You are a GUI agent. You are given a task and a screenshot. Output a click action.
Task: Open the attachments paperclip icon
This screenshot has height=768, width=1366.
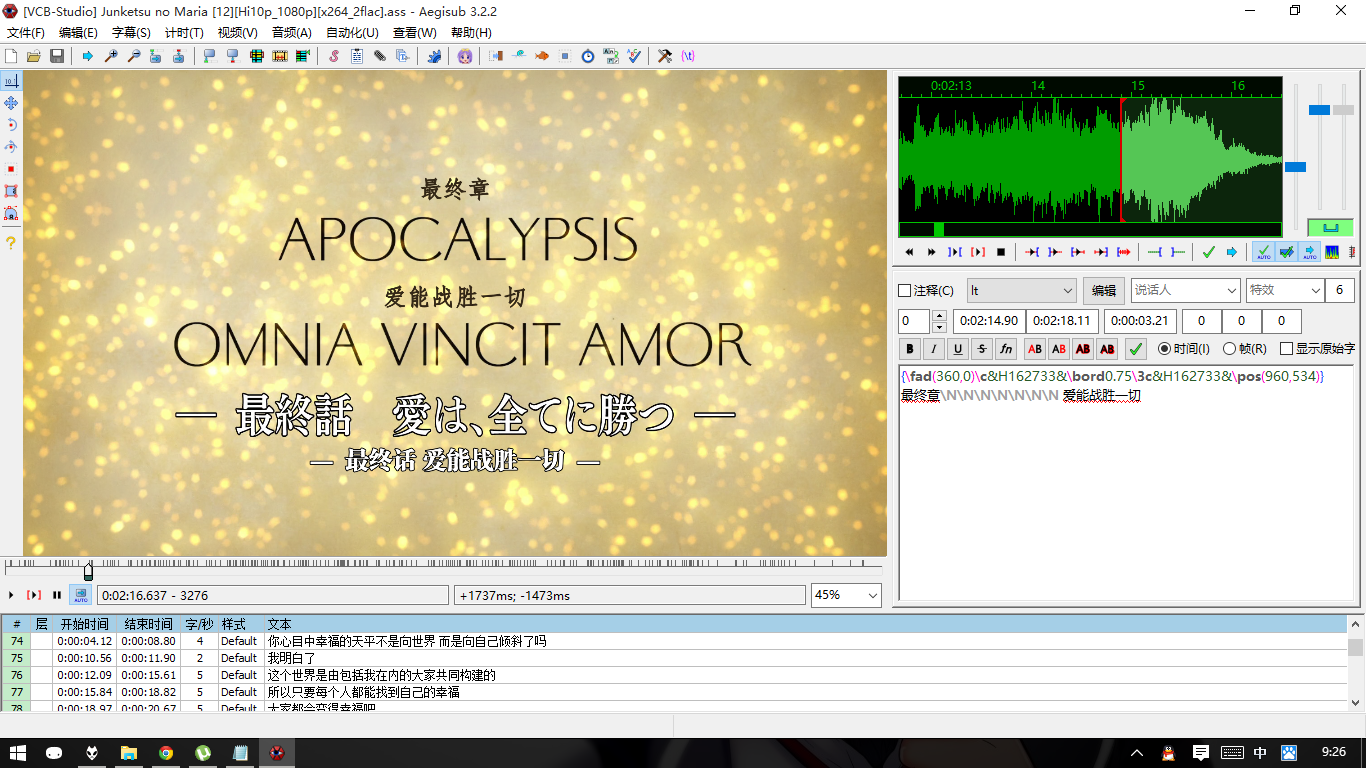pyautogui.click(x=380, y=56)
